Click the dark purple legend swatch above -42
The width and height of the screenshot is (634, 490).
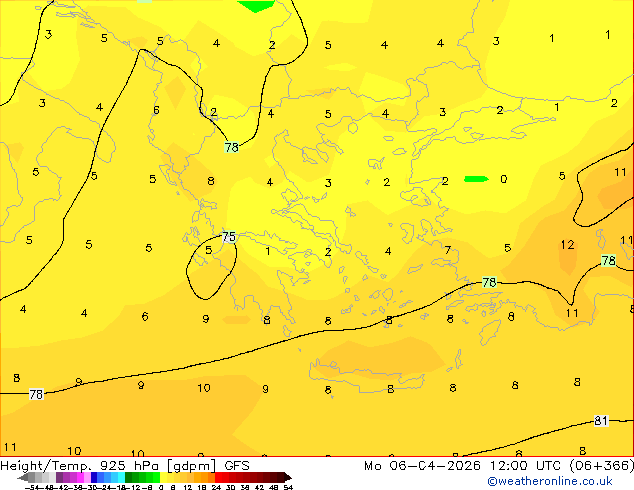pos(59,478)
